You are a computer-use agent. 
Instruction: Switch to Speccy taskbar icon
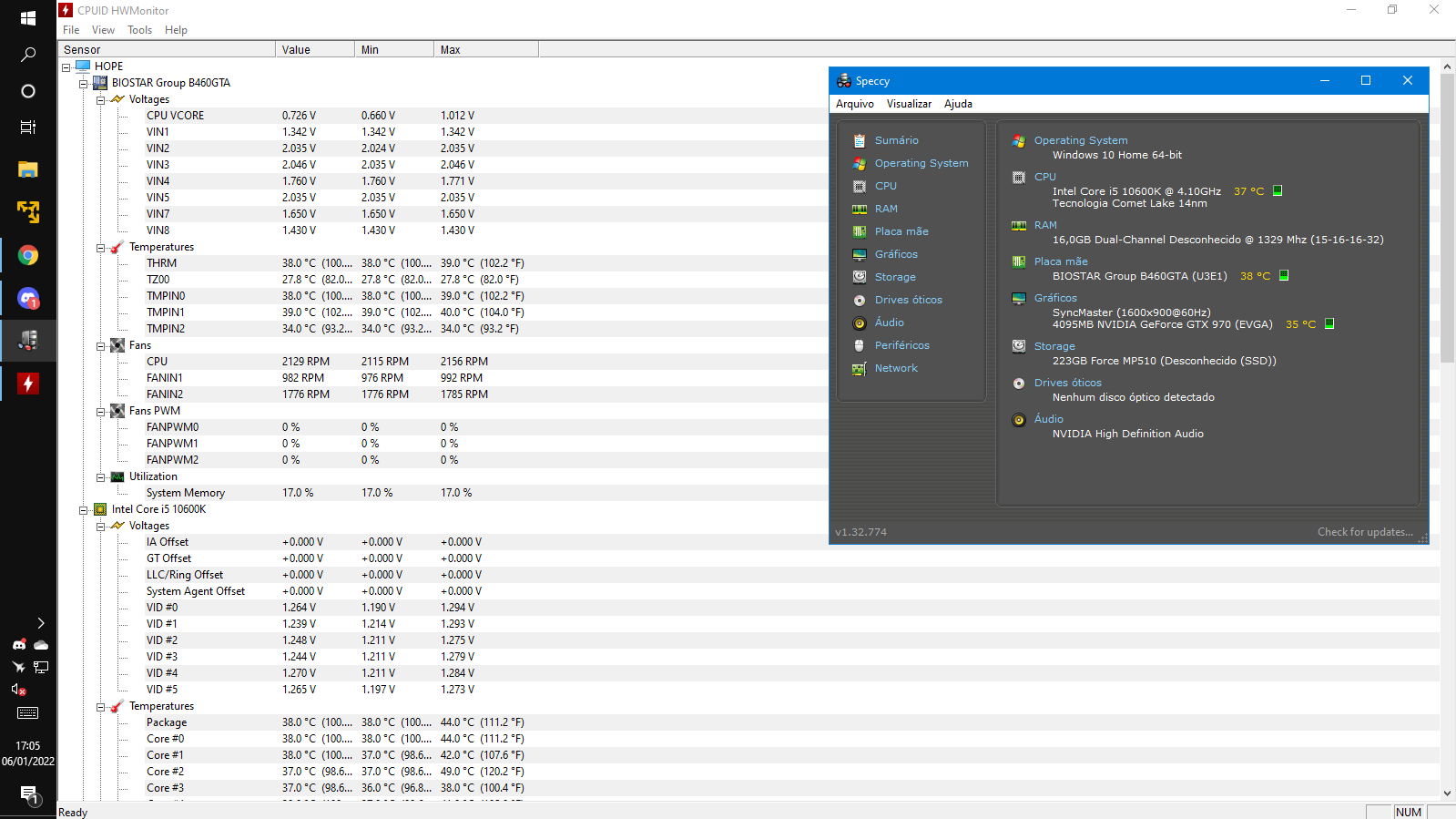[x=28, y=340]
